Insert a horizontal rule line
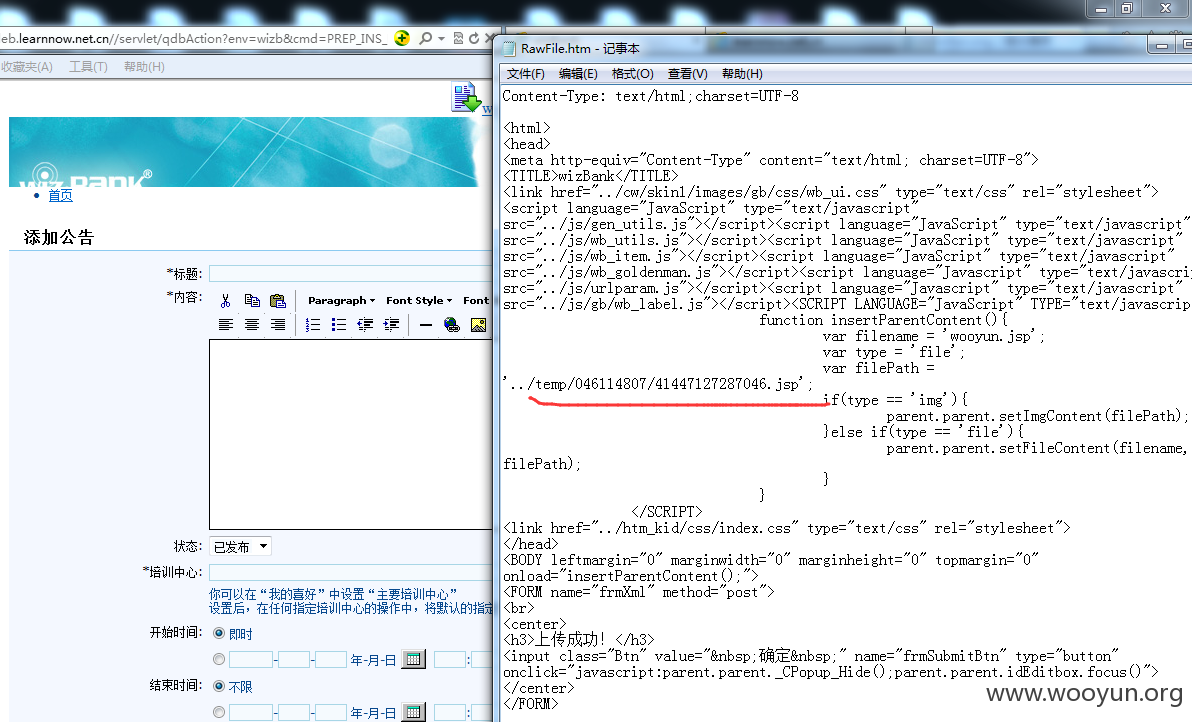The image size is (1192, 722). click(426, 325)
